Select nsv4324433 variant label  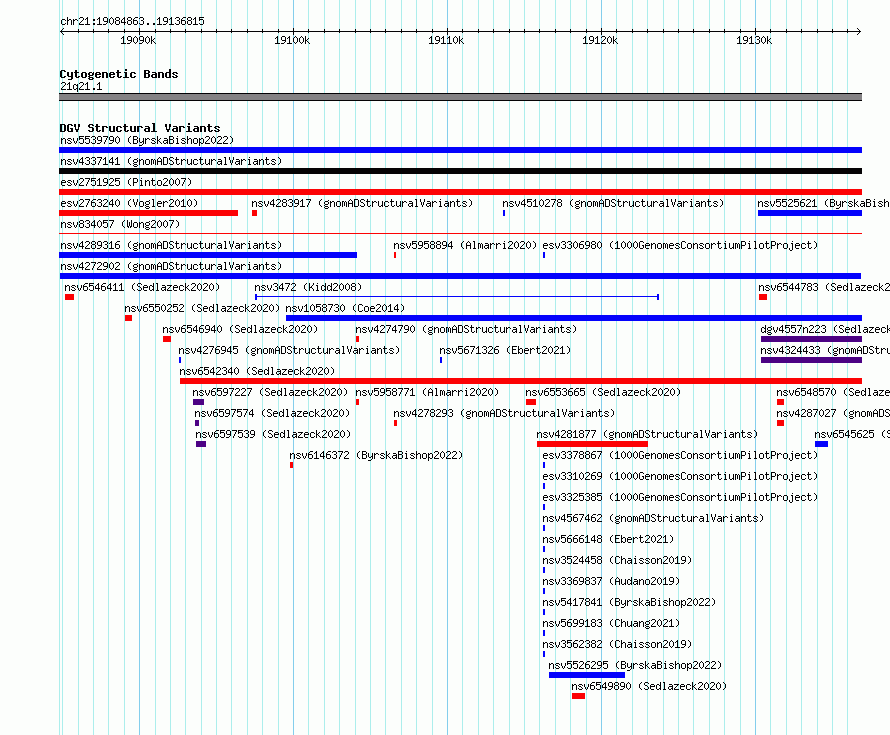click(825, 350)
